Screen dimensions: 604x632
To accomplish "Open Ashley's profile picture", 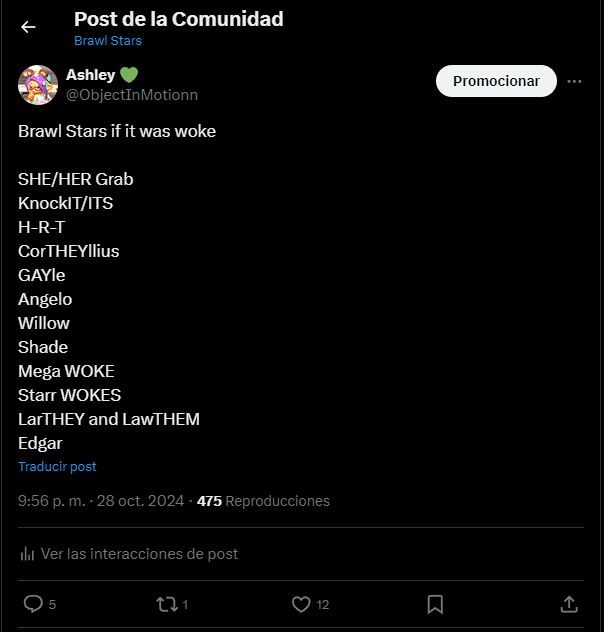I will (x=38, y=85).
